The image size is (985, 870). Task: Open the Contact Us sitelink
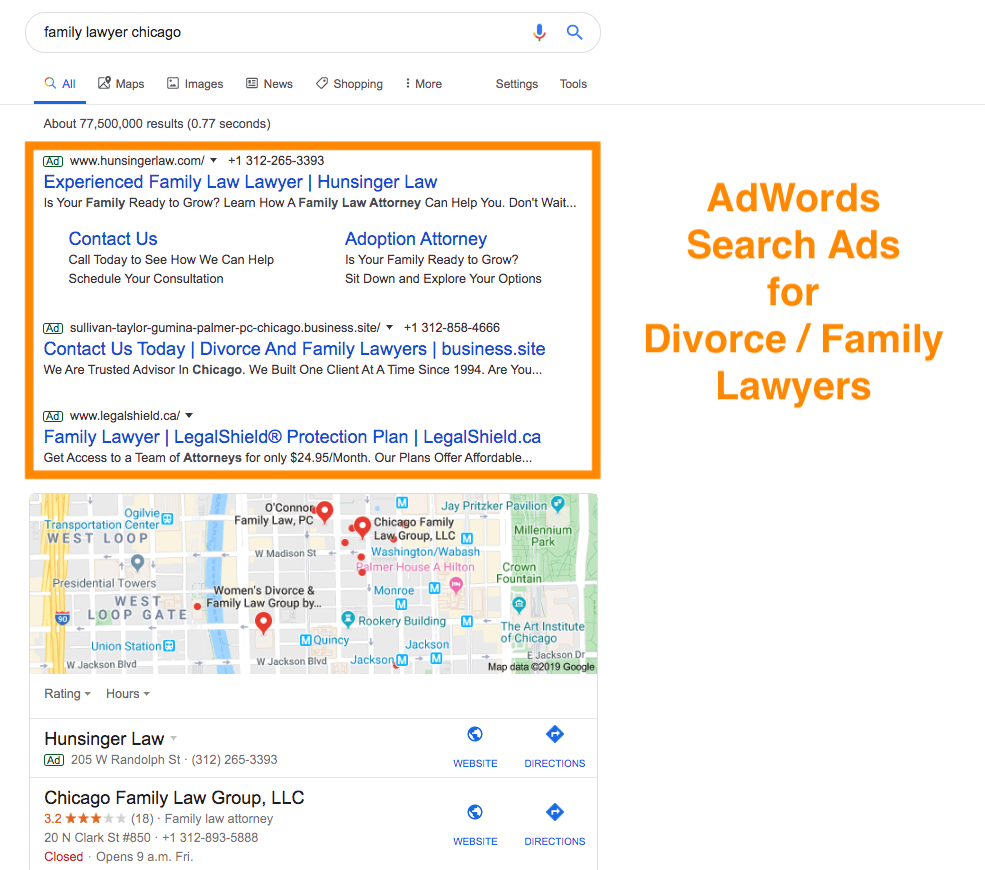113,239
